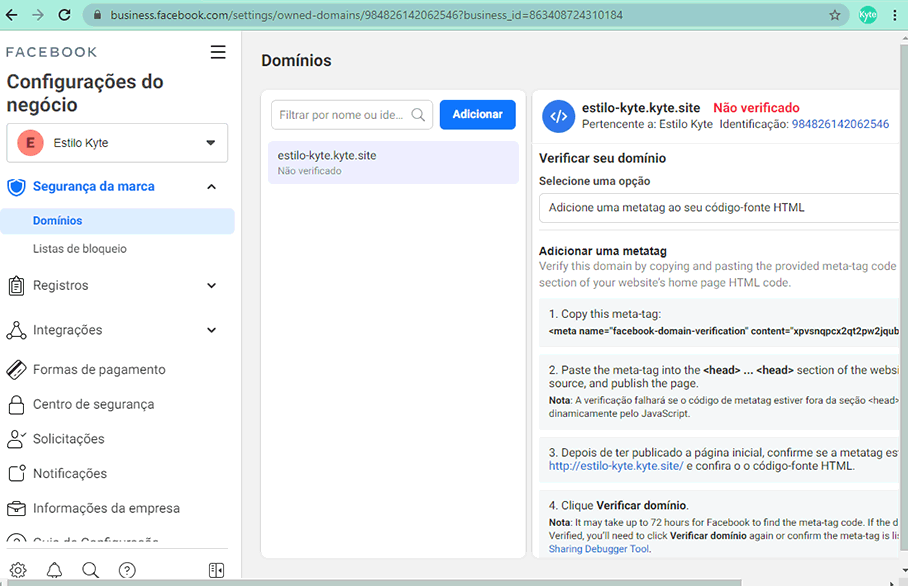Viewport: 908px width, 586px height.
Task: Open the Estilo Kyte business account dropdown
Action: [x=117, y=143]
